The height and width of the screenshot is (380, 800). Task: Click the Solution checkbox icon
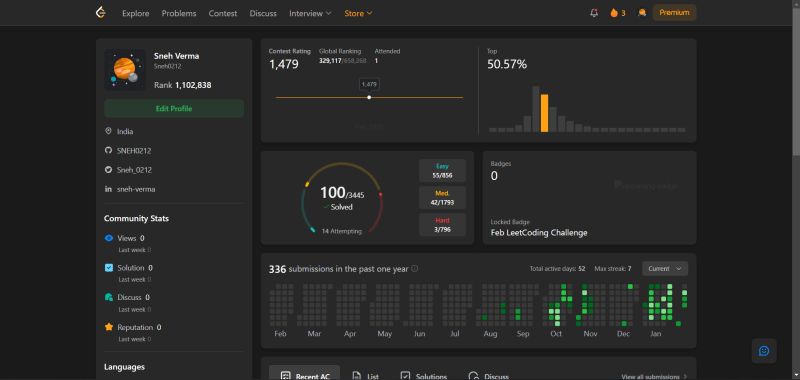pyautogui.click(x=109, y=268)
